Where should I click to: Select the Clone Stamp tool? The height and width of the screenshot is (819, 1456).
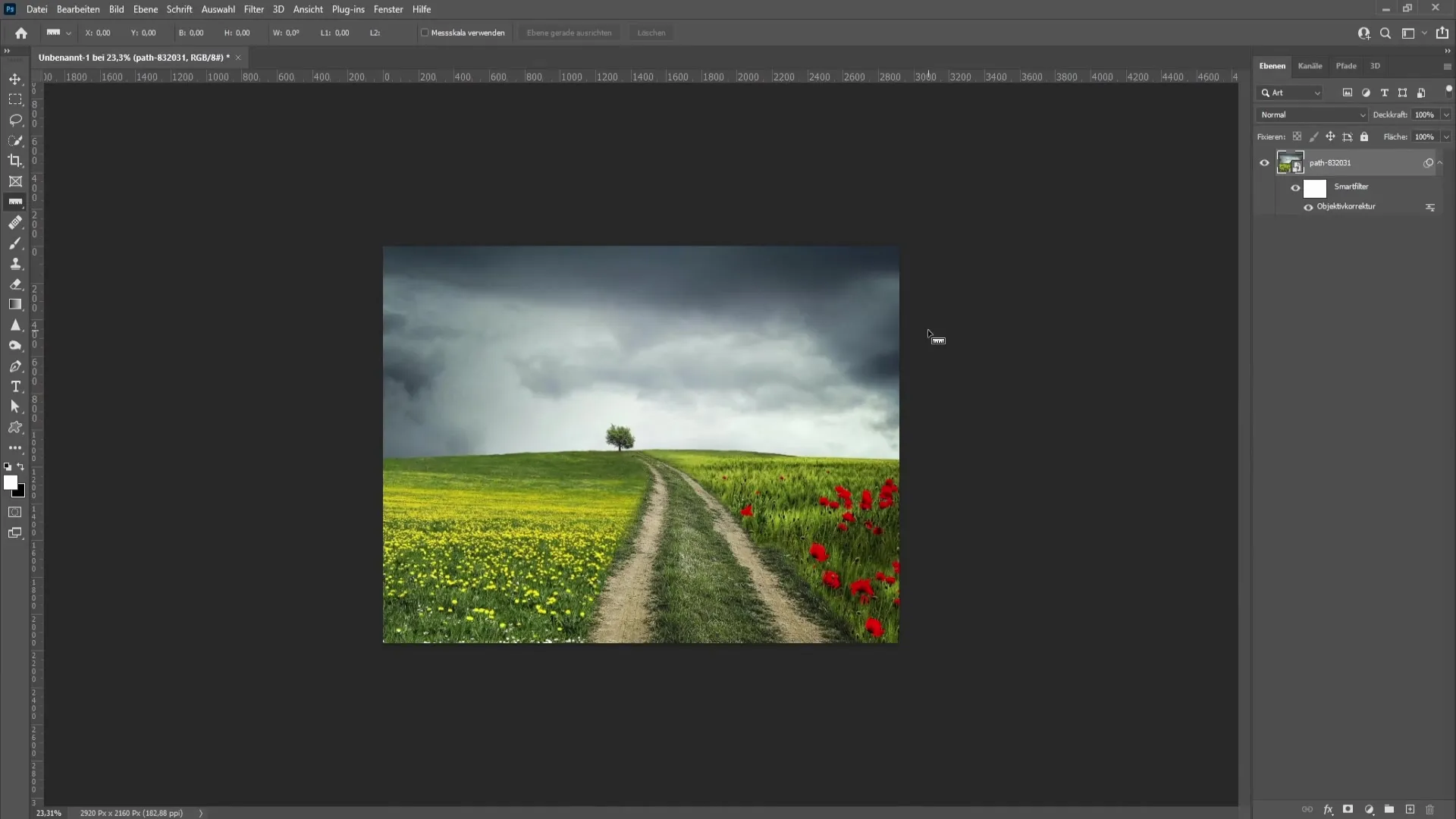[15, 263]
